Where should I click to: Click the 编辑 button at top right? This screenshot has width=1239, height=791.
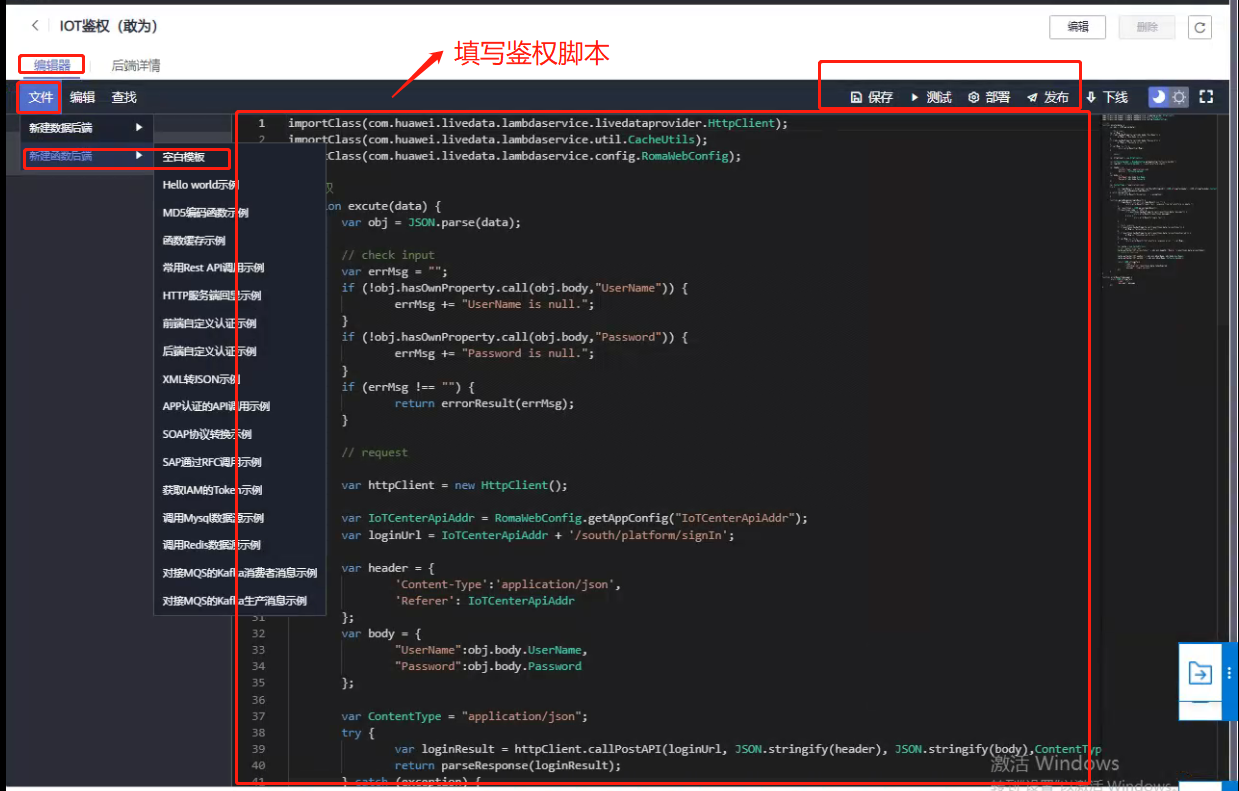click(x=1077, y=27)
